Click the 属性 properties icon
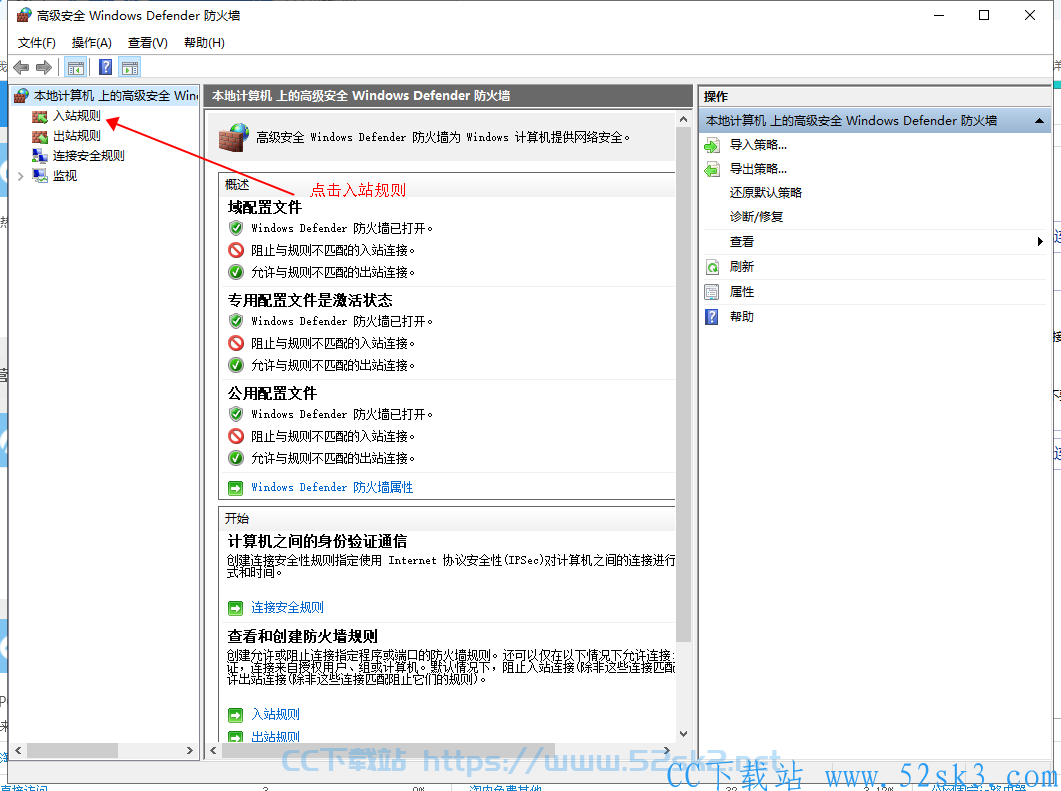This screenshot has height=791, width=1061. click(x=712, y=292)
